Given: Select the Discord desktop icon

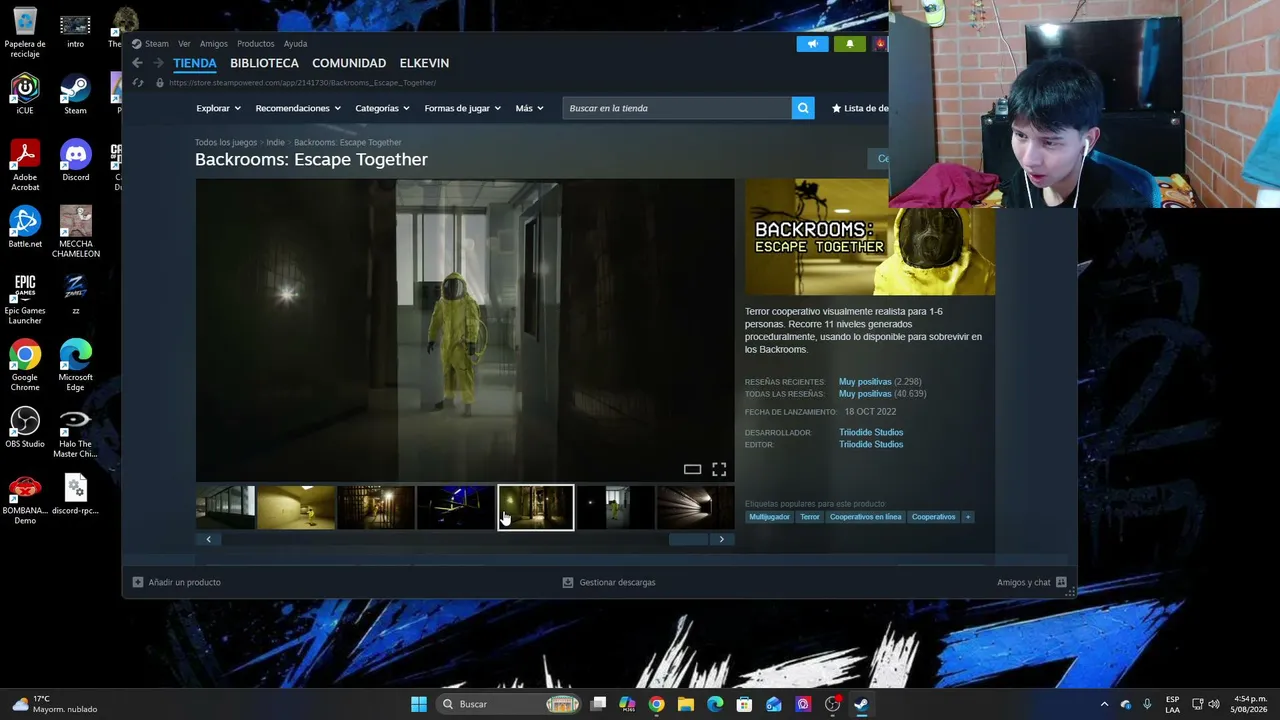Looking at the screenshot, I should click(x=76, y=161).
